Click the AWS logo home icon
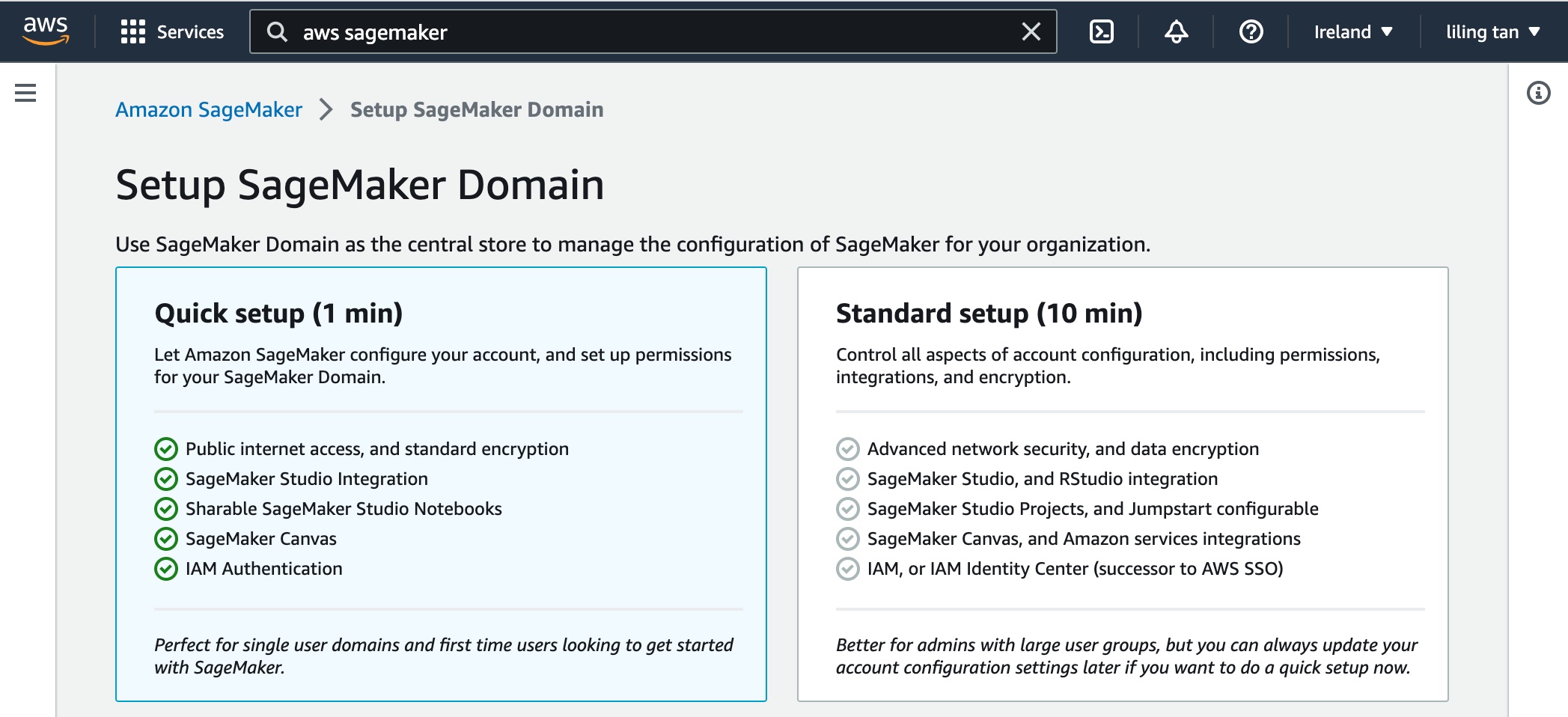 [46, 31]
